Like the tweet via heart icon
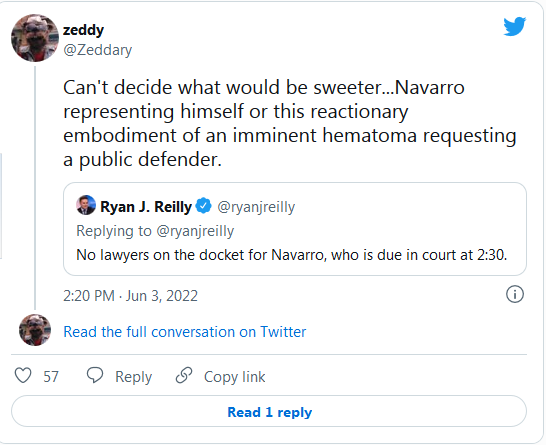Image resolution: width=546 pixels, height=445 pixels. pyautogui.click(x=23, y=376)
